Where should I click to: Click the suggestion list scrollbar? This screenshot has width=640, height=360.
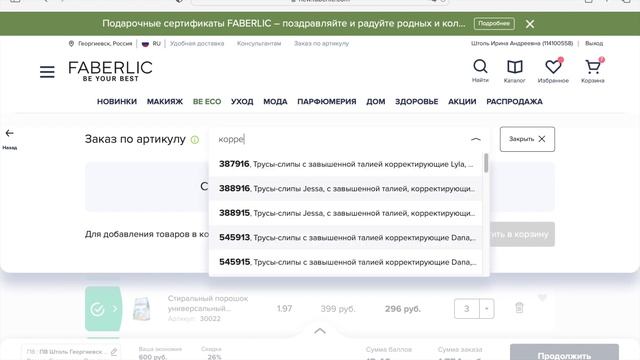[x=486, y=163]
